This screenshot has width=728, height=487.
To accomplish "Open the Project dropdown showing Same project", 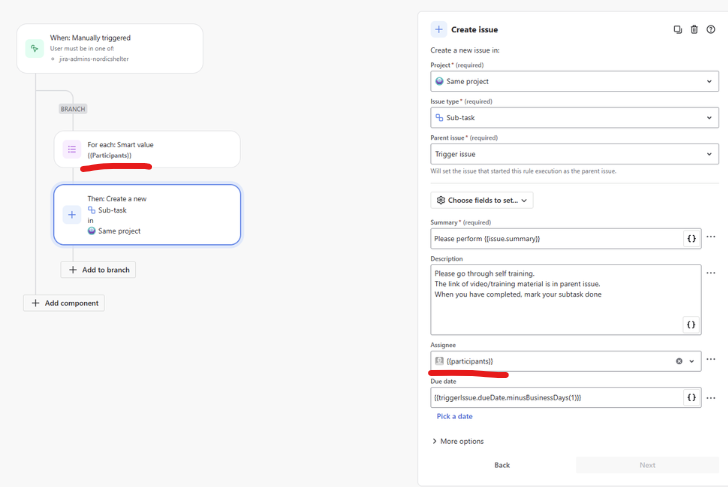I will (574, 81).
